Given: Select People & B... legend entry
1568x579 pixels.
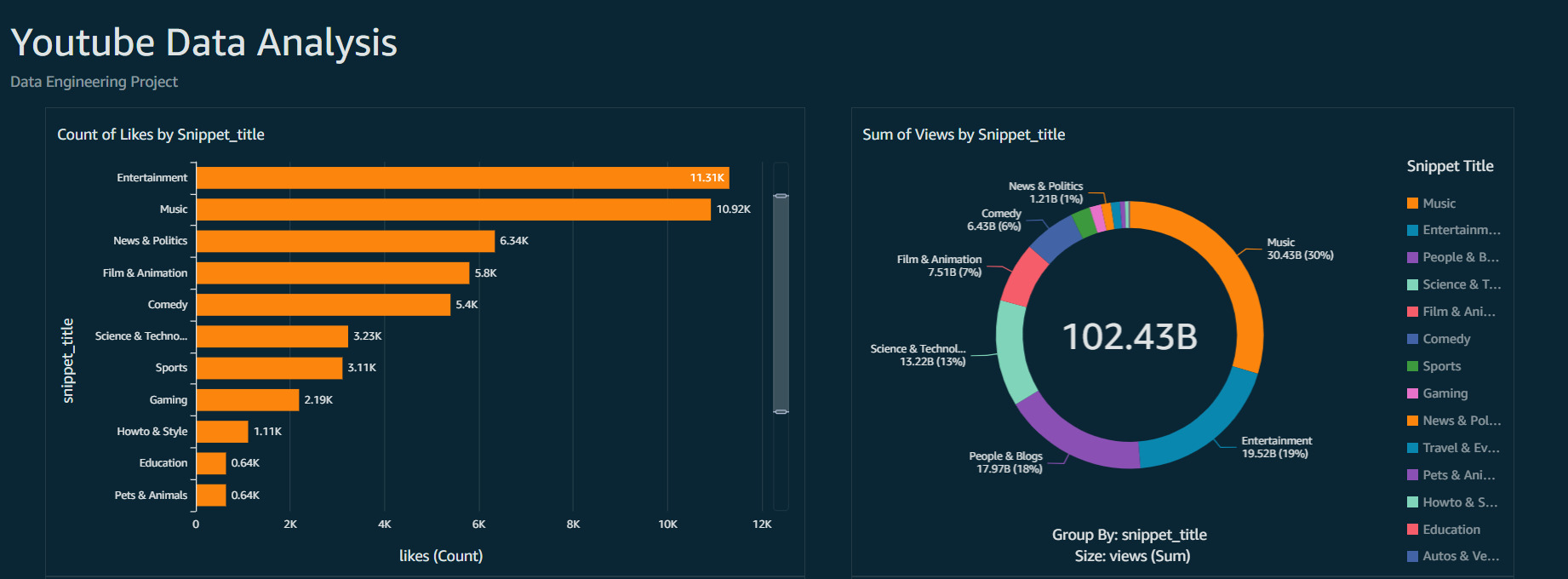Looking at the screenshot, I should [x=1461, y=258].
